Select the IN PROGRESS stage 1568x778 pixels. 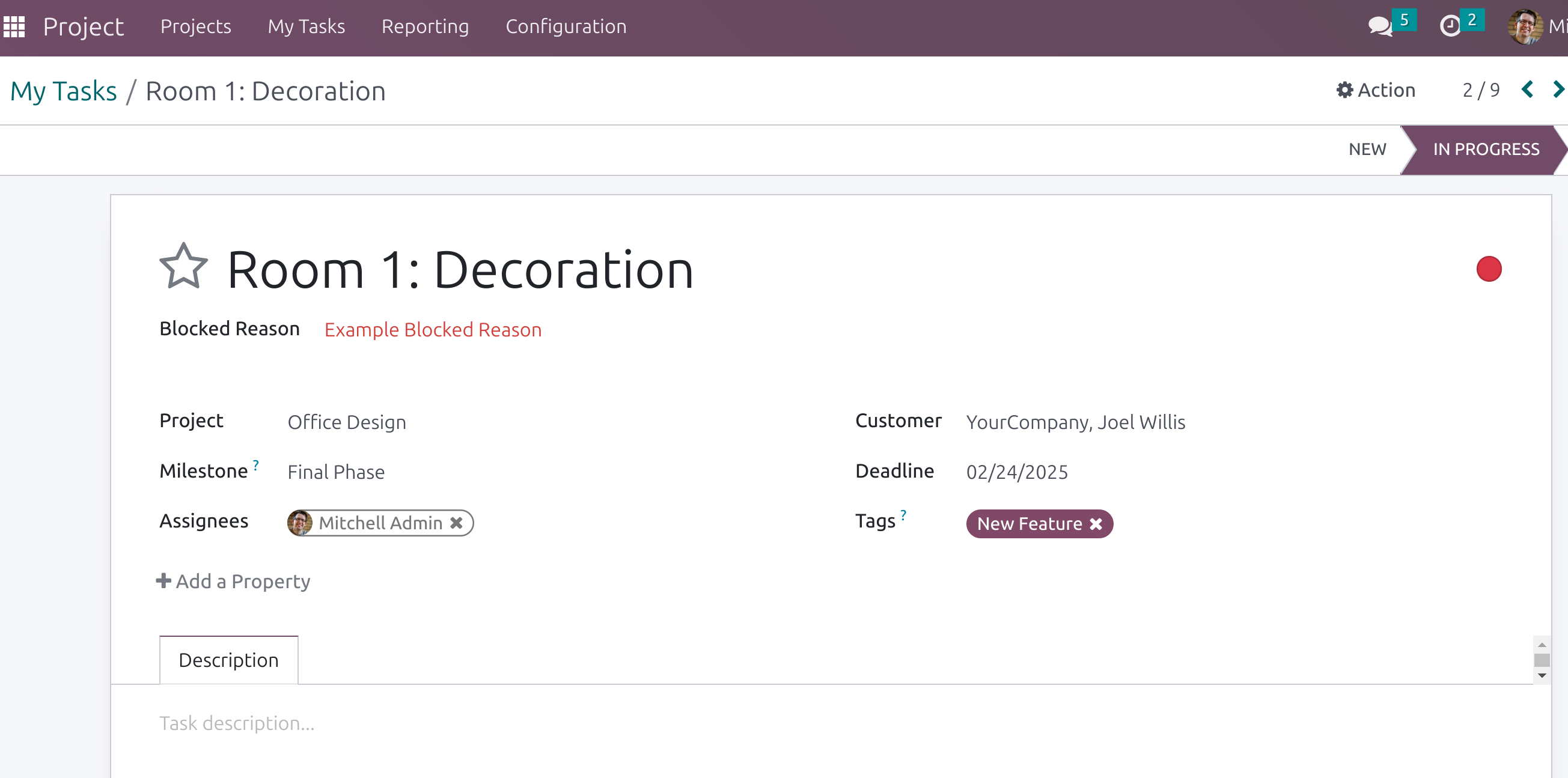[1485, 150]
